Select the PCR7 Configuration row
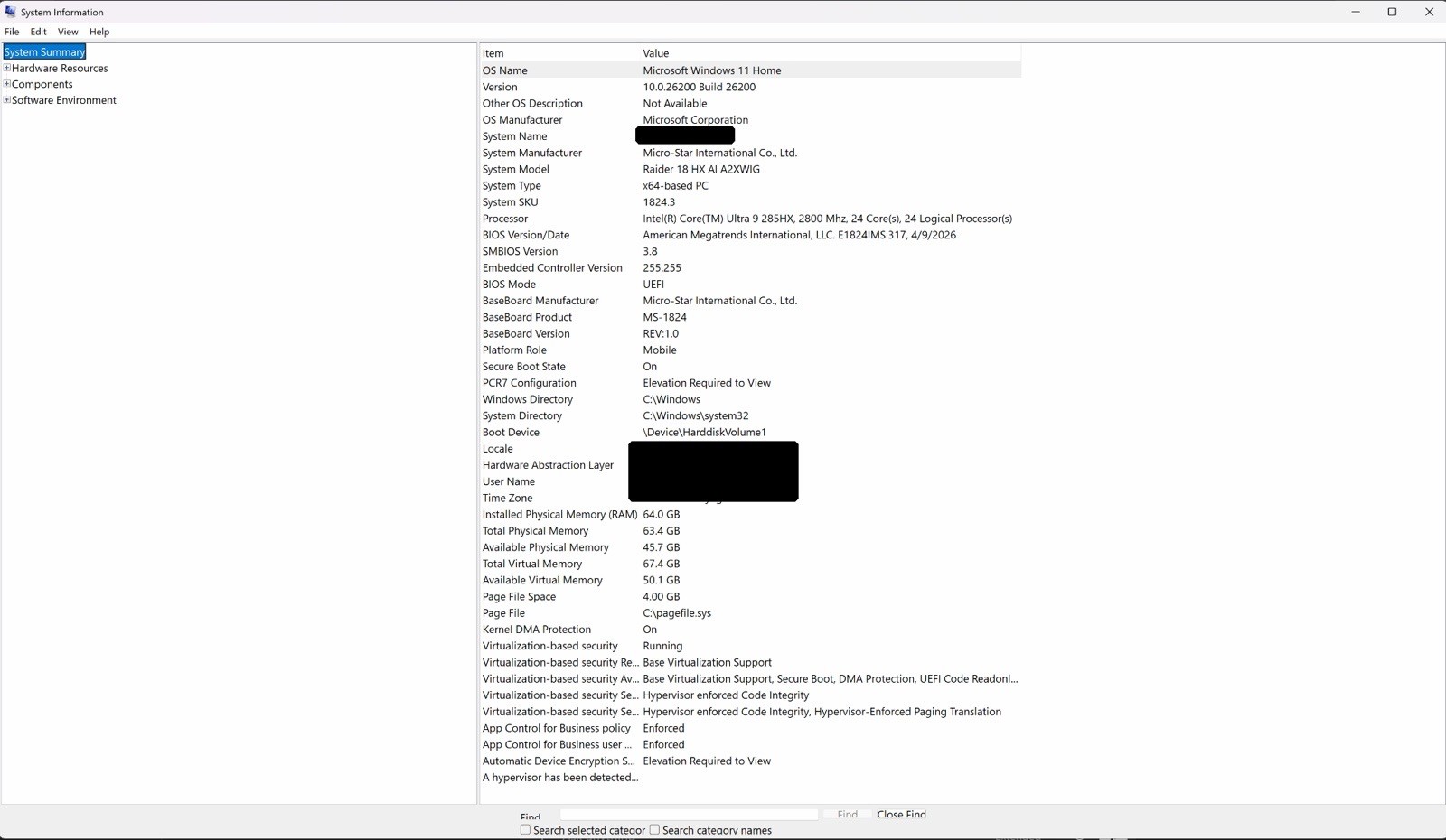Screen dimensions: 1446x840 [x=750, y=383]
